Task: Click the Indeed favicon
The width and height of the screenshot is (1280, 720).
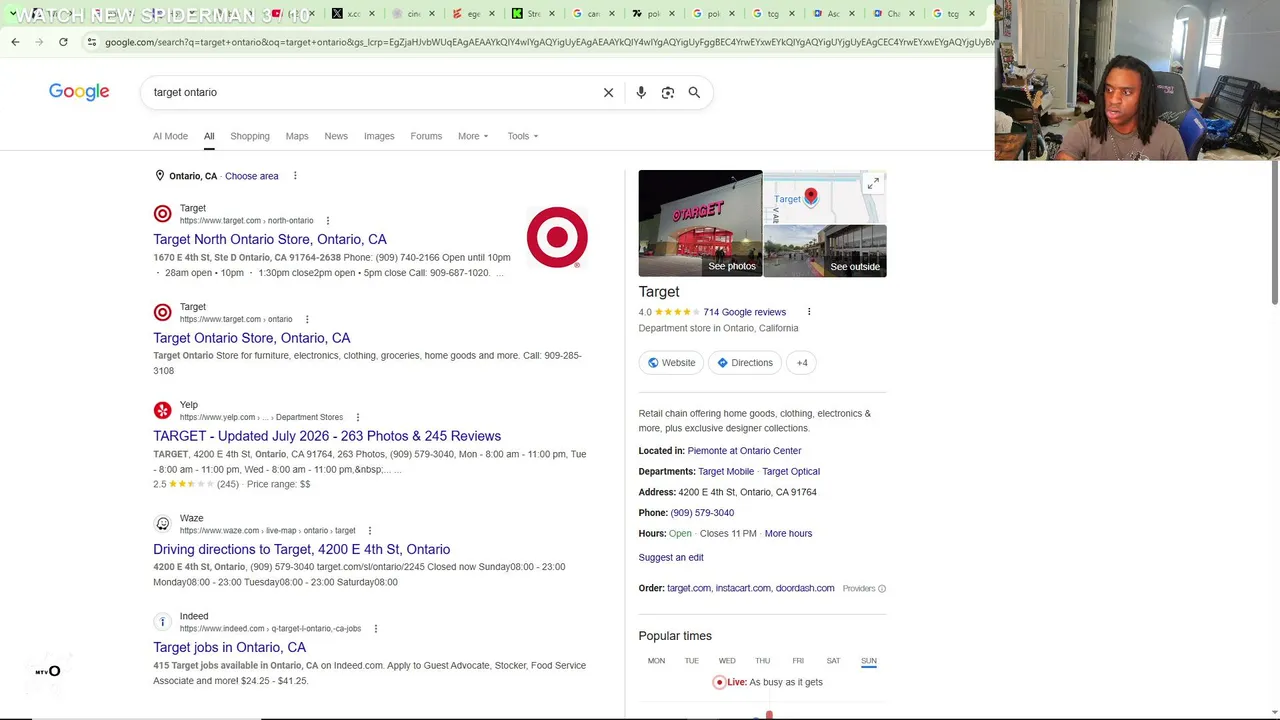Action: [x=162, y=622]
